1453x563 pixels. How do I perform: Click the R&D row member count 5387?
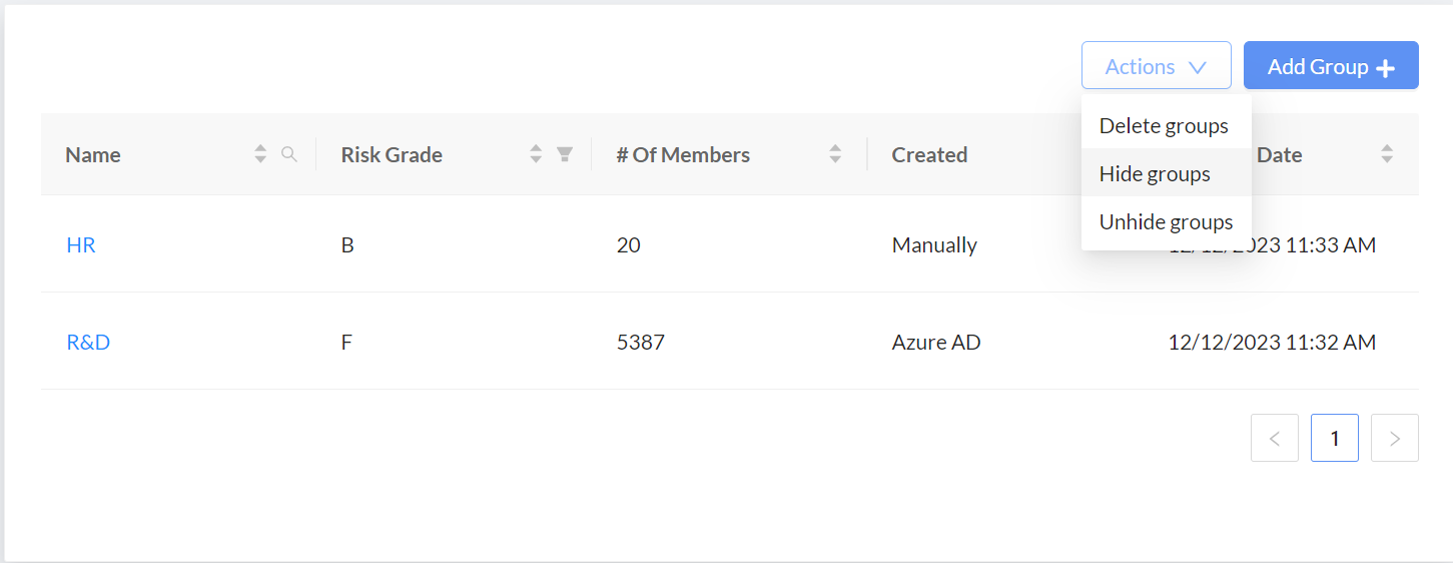[x=640, y=342]
